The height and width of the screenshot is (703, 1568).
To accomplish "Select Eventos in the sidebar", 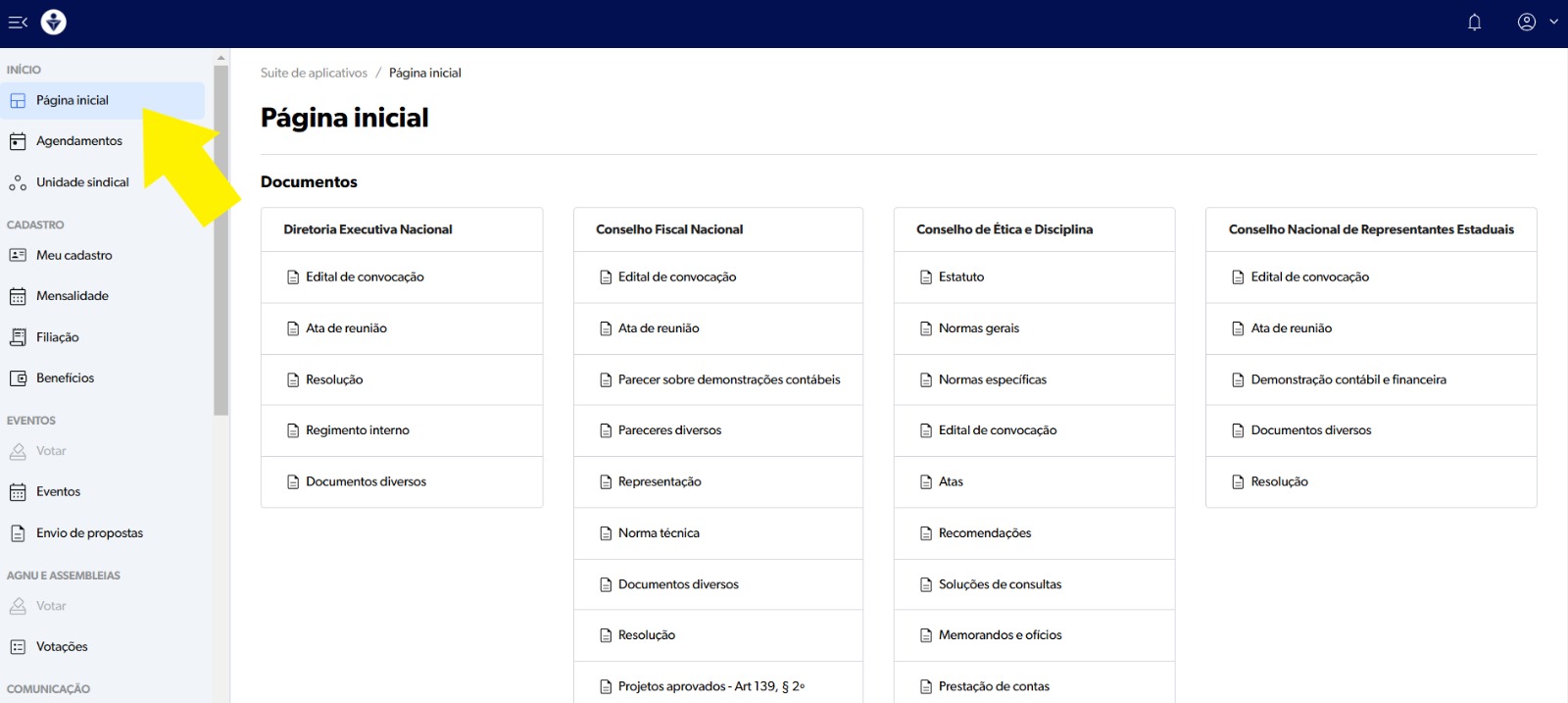I will pyautogui.click(x=58, y=492).
